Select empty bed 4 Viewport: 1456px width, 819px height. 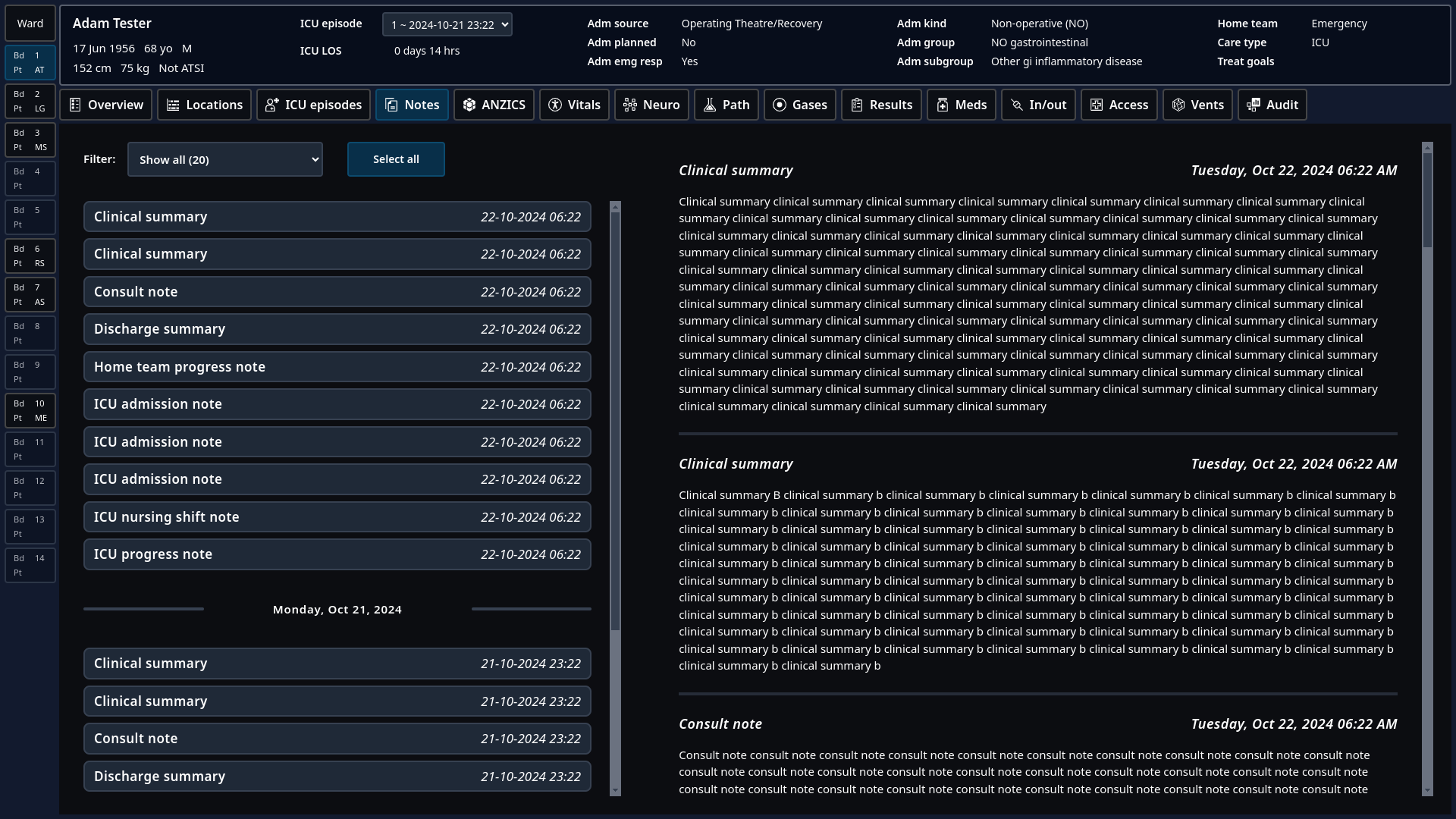click(x=30, y=178)
